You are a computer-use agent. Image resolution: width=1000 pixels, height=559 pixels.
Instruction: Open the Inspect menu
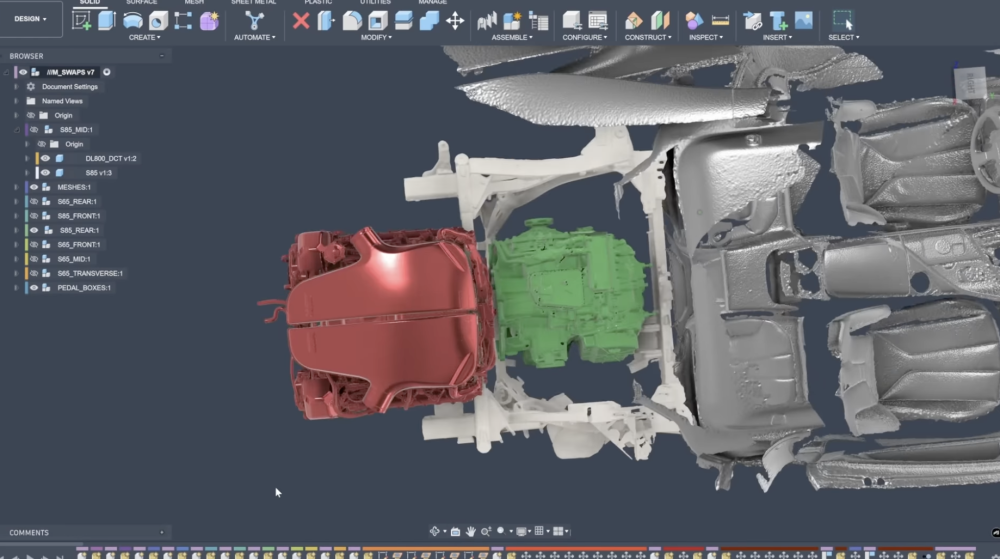click(705, 37)
